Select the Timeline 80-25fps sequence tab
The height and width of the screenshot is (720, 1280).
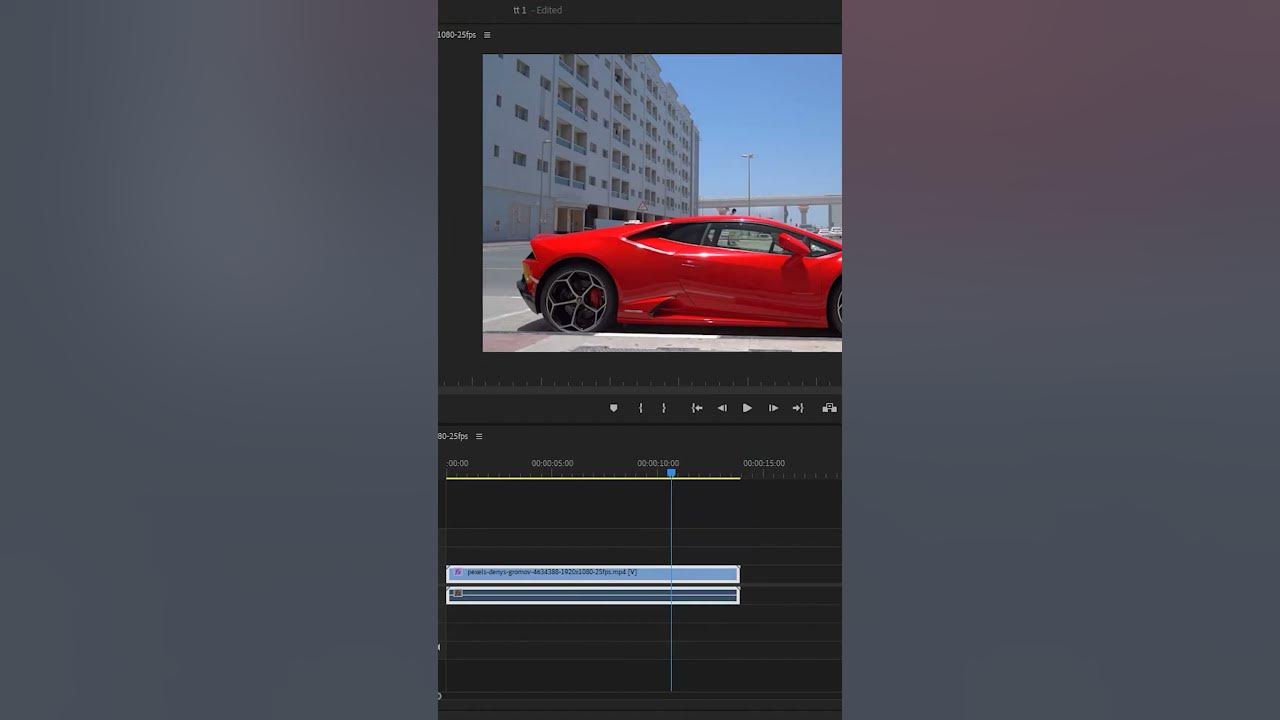[x=453, y=436]
